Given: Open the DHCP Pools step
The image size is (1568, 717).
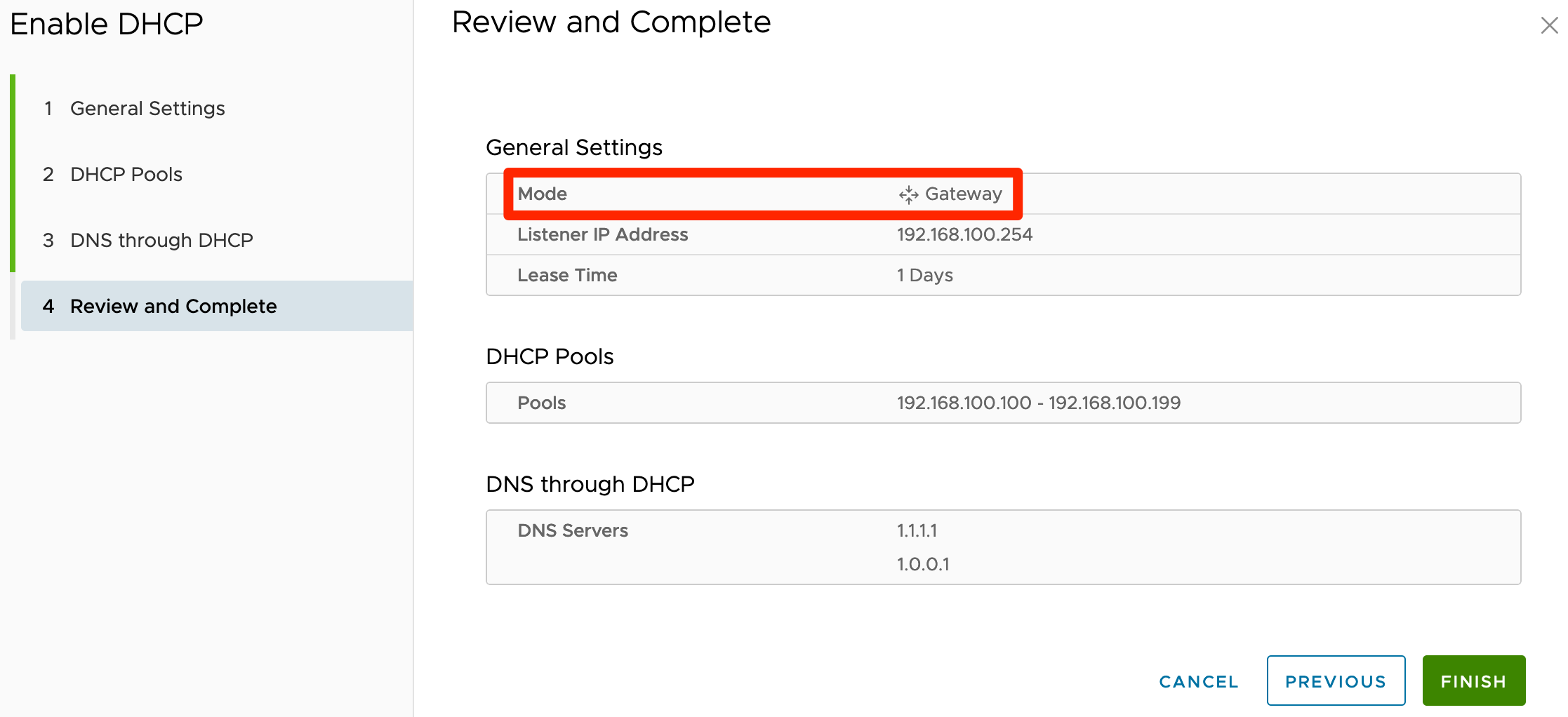Looking at the screenshot, I should click(126, 175).
